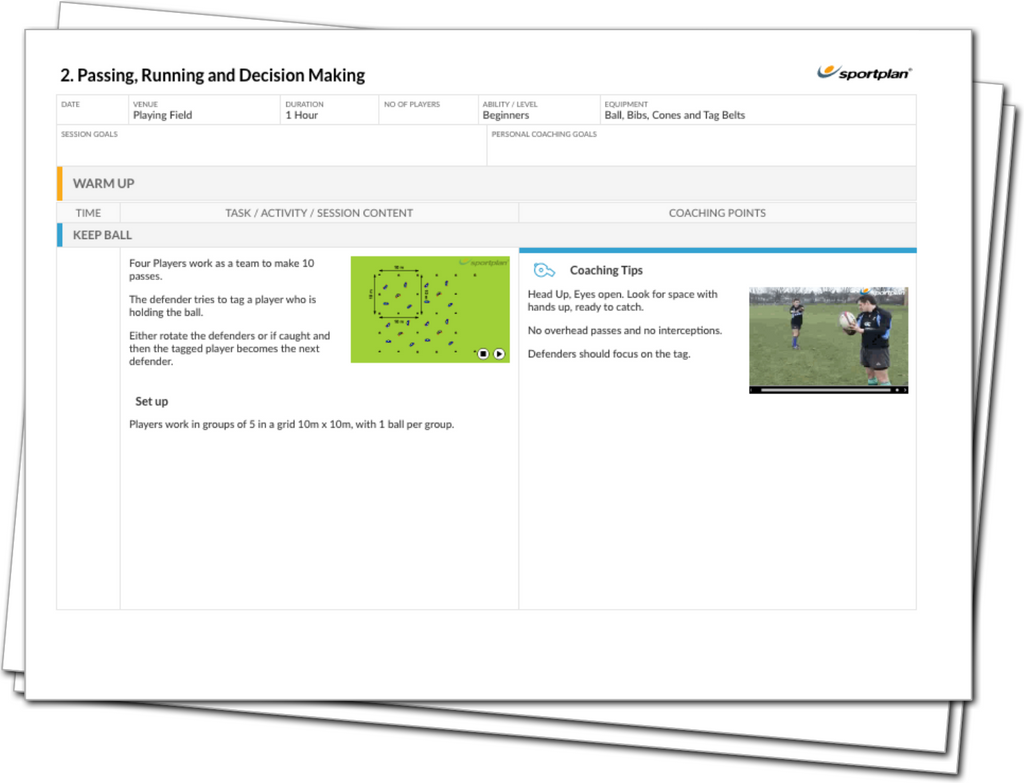Click the Coaching Tips heading
1024x783 pixels.
(x=606, y=270)
